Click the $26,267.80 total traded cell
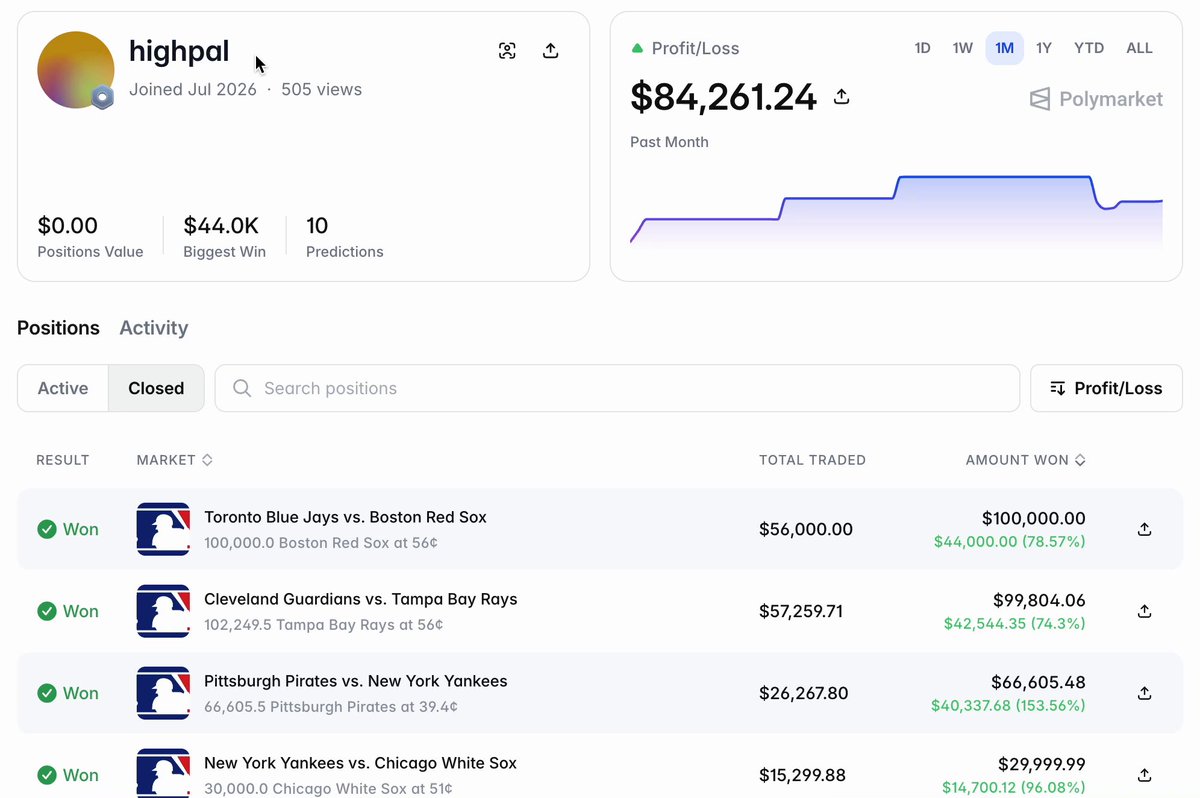Viewport: 1200px width, 798px height. pos(804,693)
